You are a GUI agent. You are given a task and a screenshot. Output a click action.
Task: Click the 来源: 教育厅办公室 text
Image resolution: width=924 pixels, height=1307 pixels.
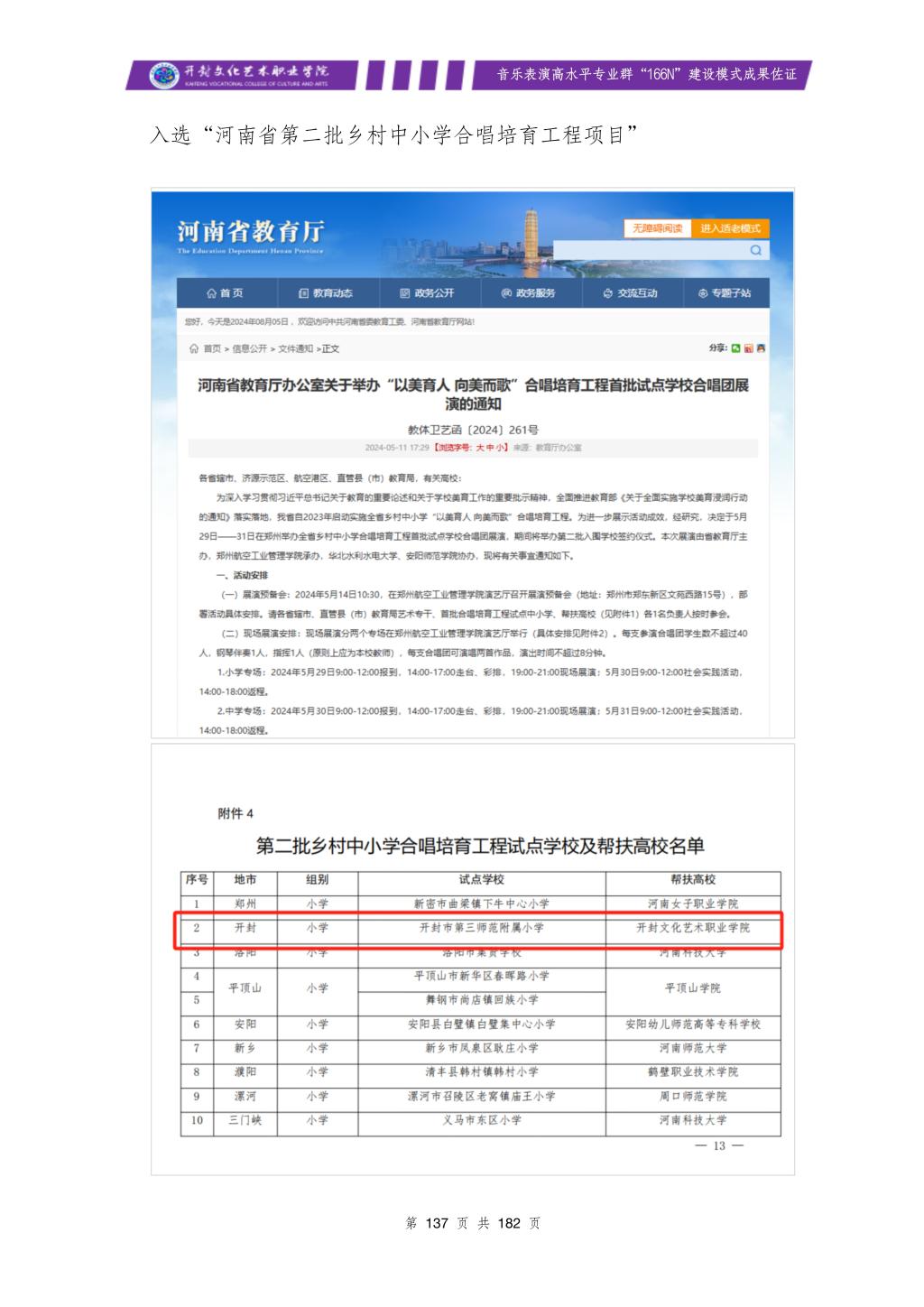(x=548, y=448)
